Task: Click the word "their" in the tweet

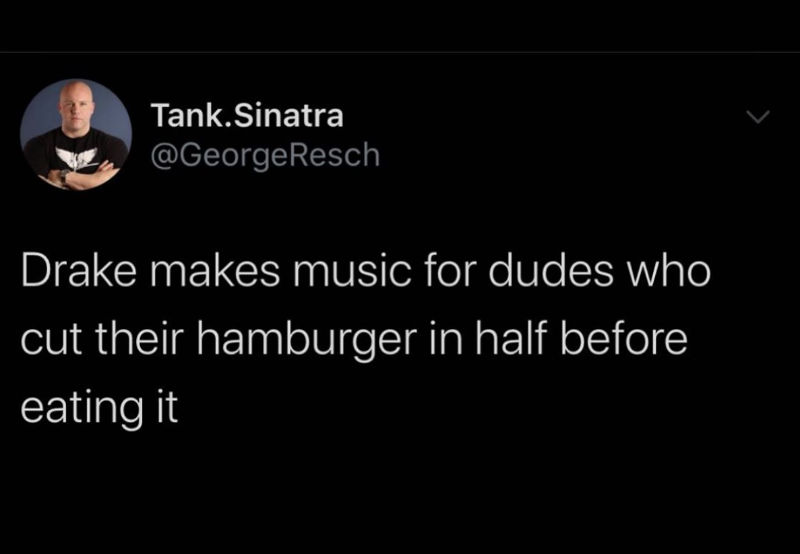Action: (127, 340)
